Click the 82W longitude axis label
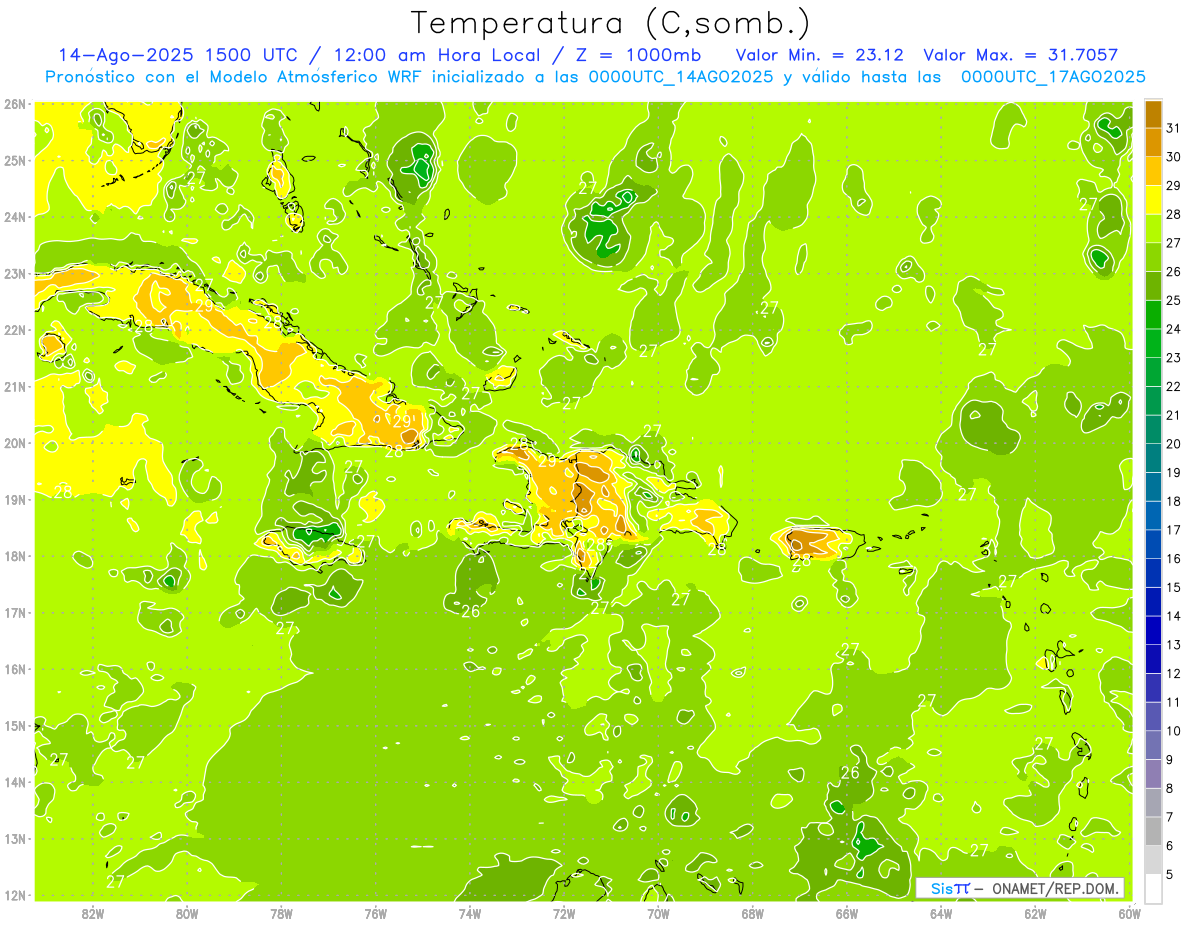Screen dimensions: 1200x927 [93, 913]
